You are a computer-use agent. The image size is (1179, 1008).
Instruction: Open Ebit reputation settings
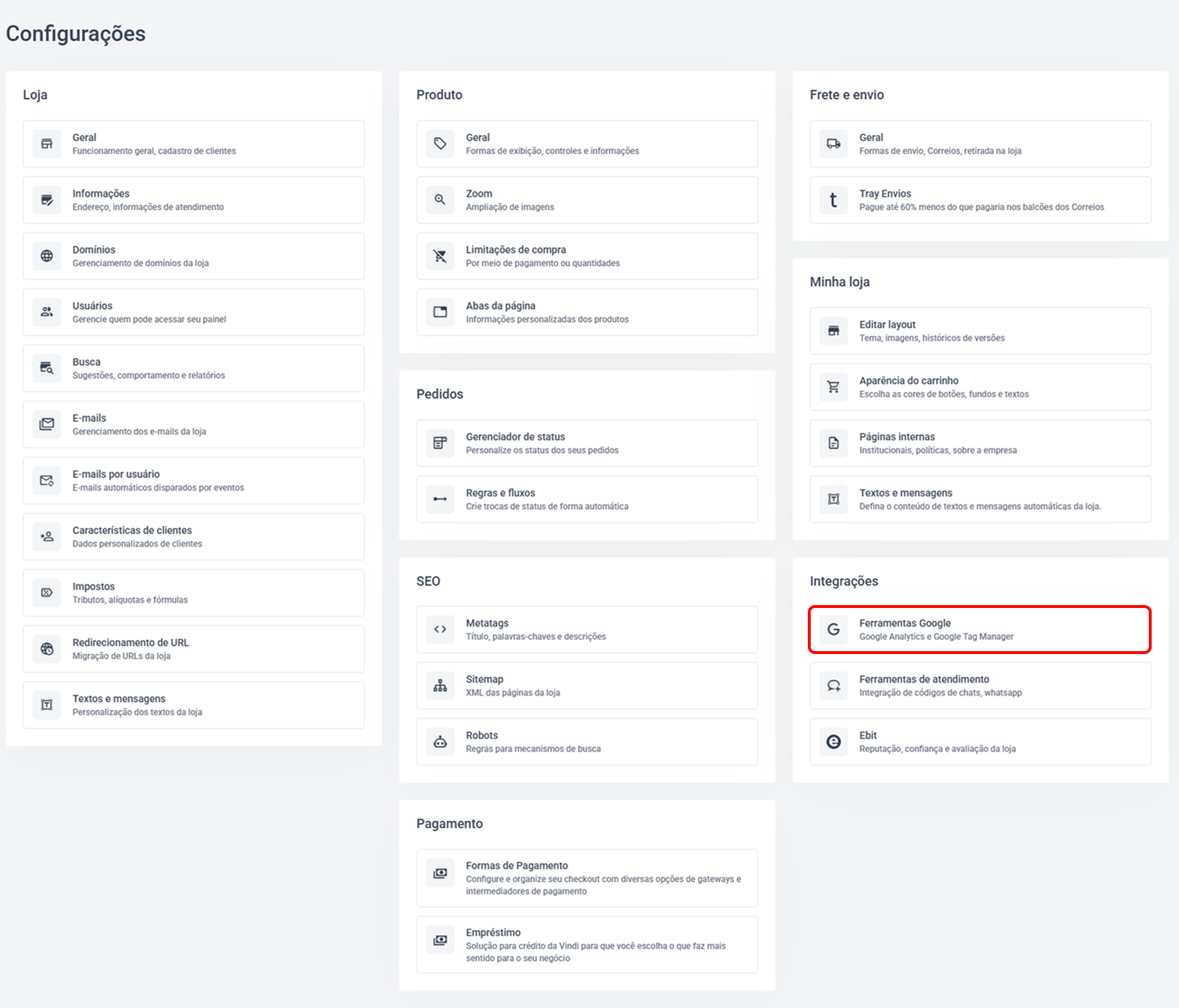pyautogui.click(x=980, y=742)
